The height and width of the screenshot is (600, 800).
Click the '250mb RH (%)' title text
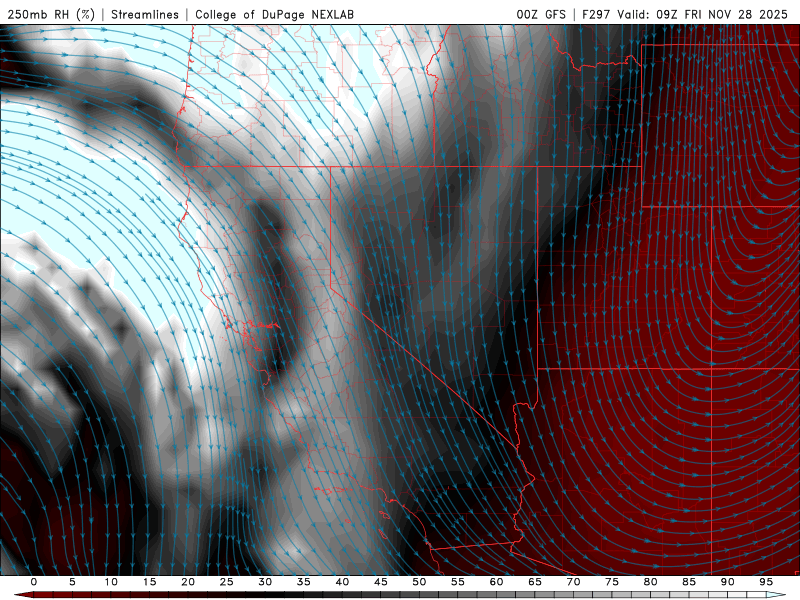(x=51, y=15)
